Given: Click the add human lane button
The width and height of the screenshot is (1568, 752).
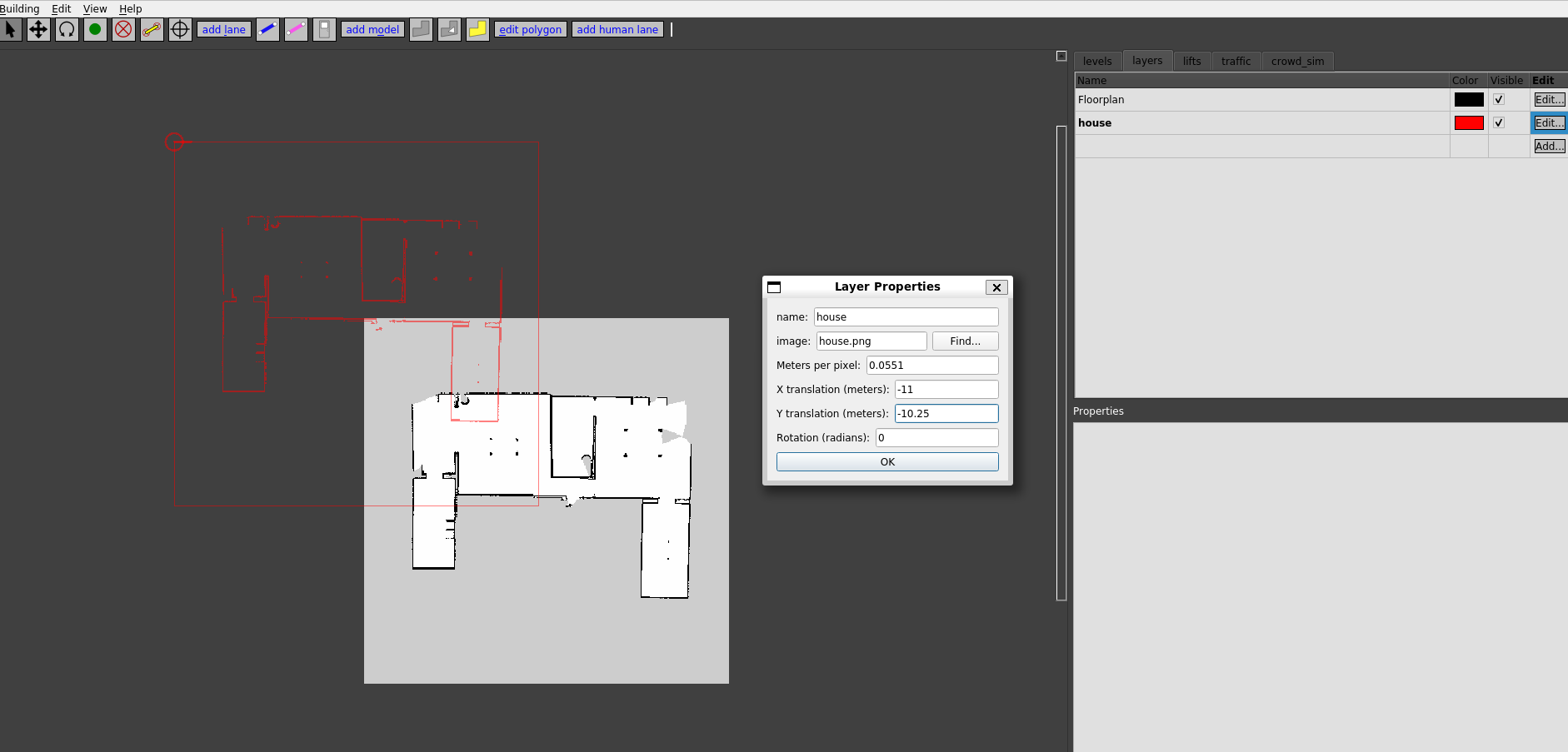Looking at the screenshot, I should coord(617,30).
